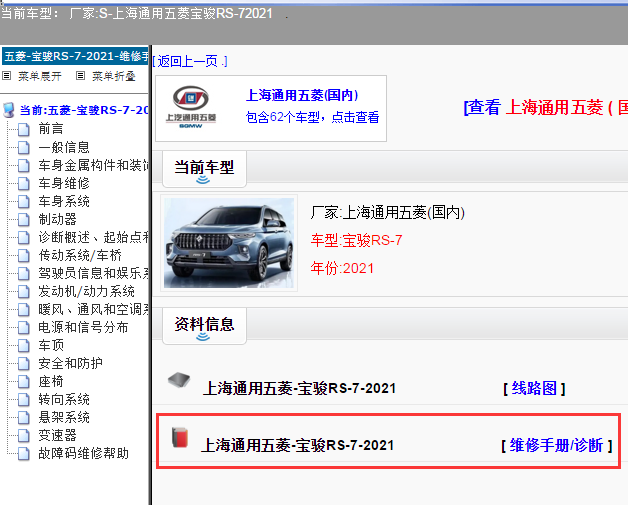Select 发动机/动力系统 in the tree

point(86,291)
